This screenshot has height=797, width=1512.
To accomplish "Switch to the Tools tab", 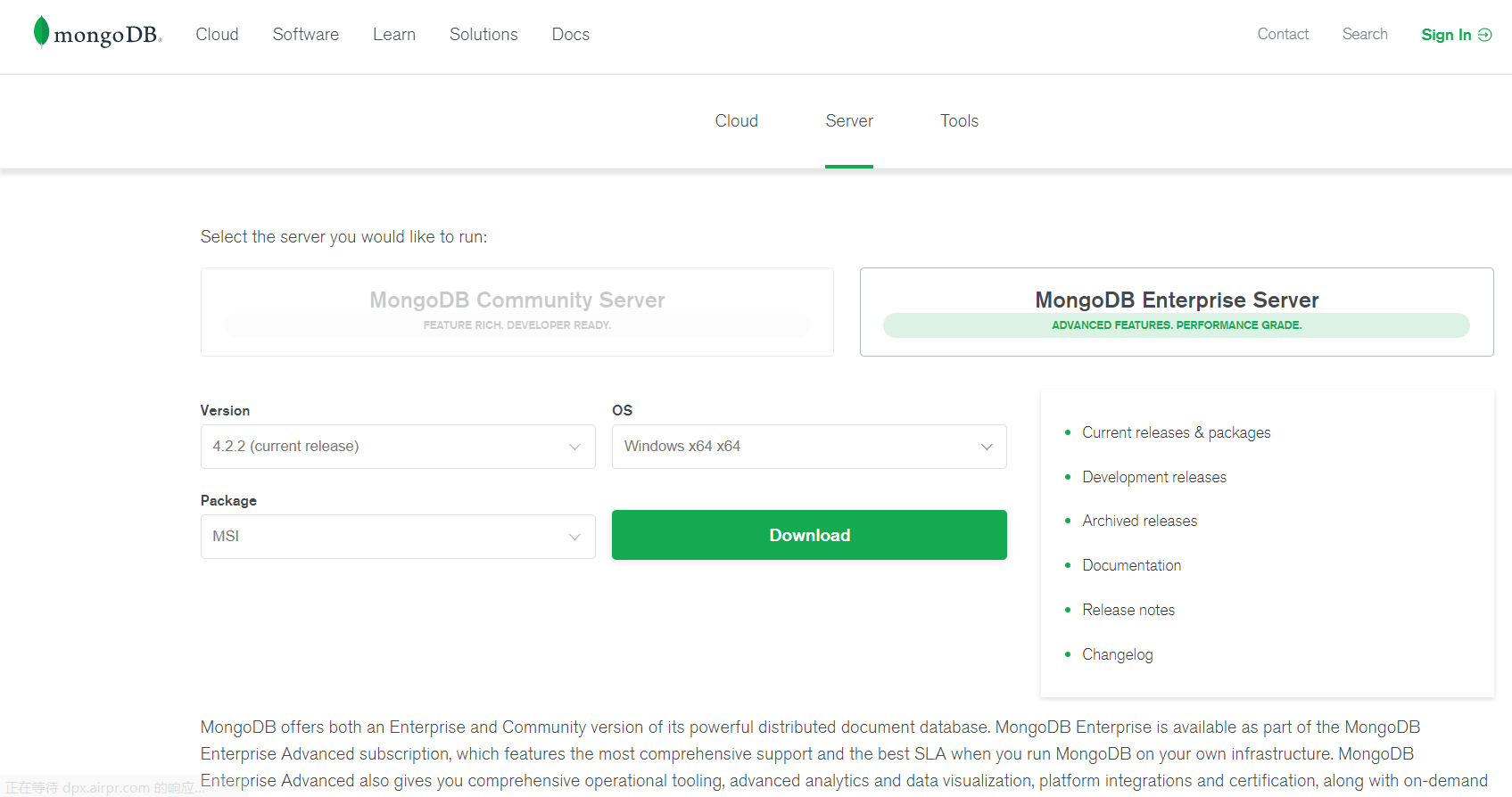I will tap(959, 121).
